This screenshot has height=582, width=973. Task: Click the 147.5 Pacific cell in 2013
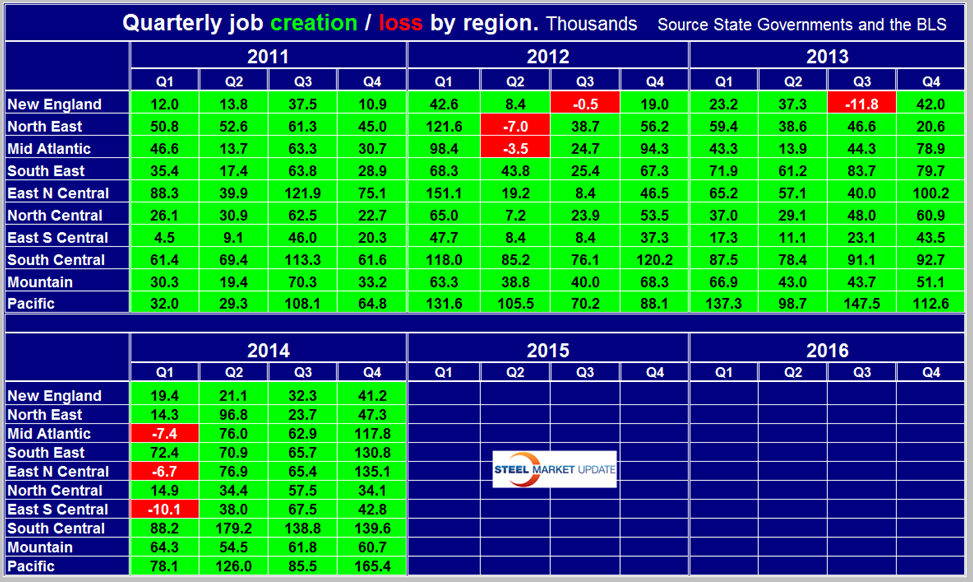click(x=861, y=304)
